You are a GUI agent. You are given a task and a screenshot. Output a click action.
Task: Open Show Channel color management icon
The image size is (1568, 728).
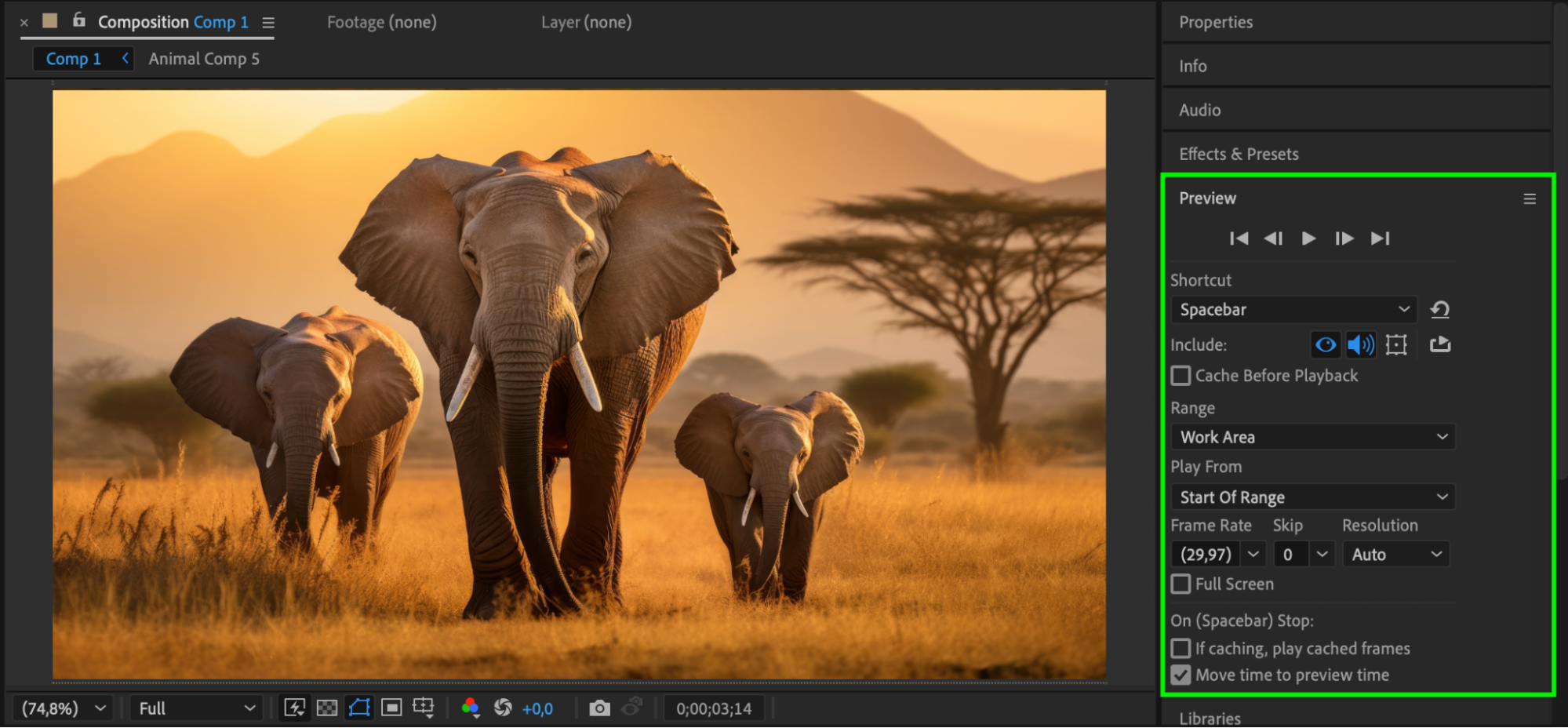point(470,708)
